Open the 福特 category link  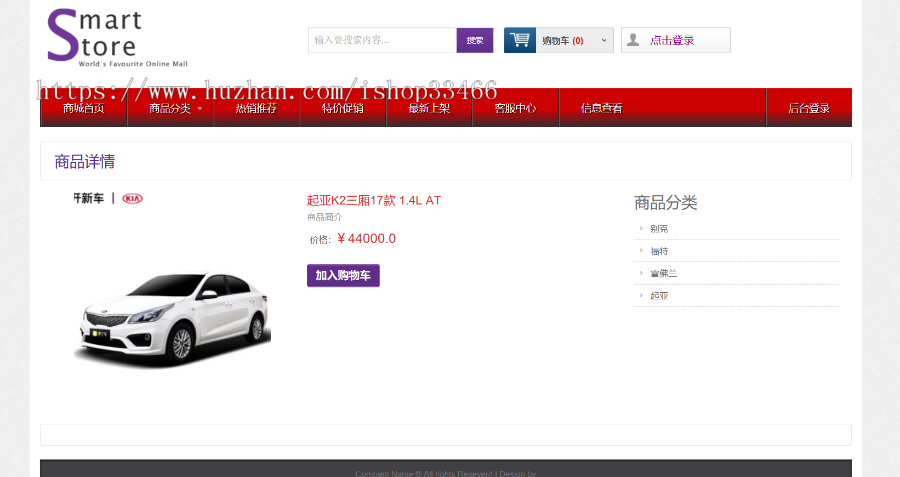(x=659, y=251)
